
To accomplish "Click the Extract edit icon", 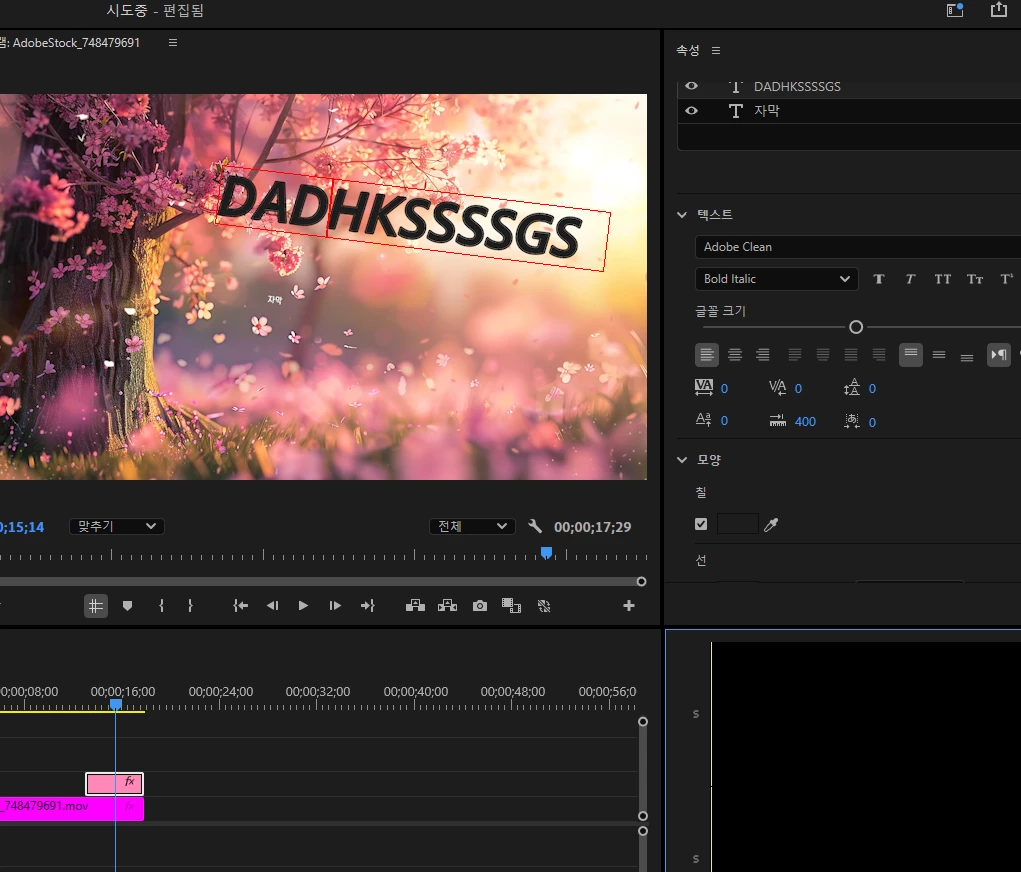I will (447, 606).
